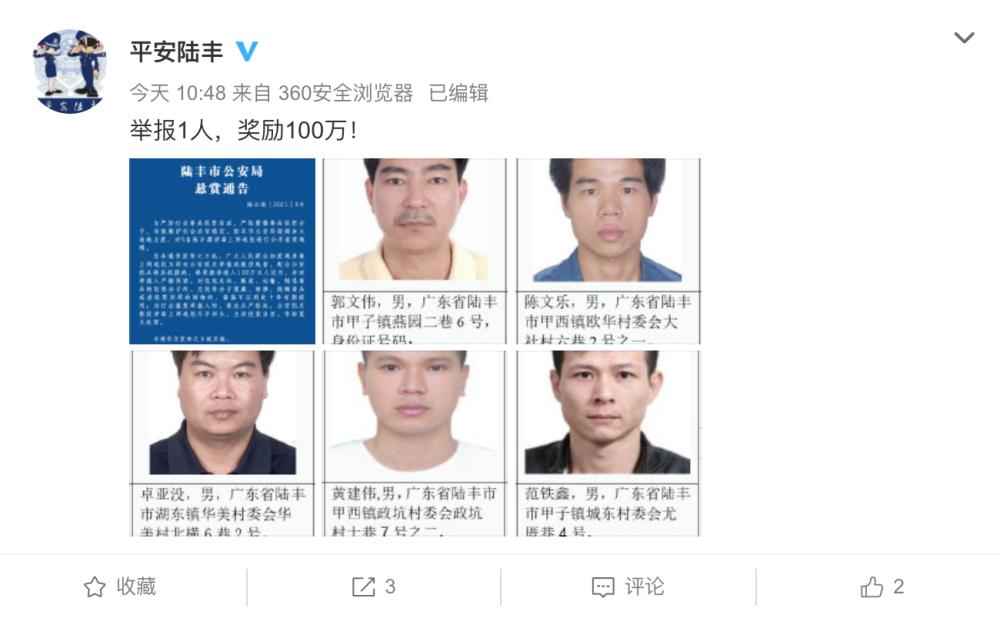This screenshot has height=618, width=1000.
Task: Open the blue 悬赏通告 notice image
Action: coord(222,251)
